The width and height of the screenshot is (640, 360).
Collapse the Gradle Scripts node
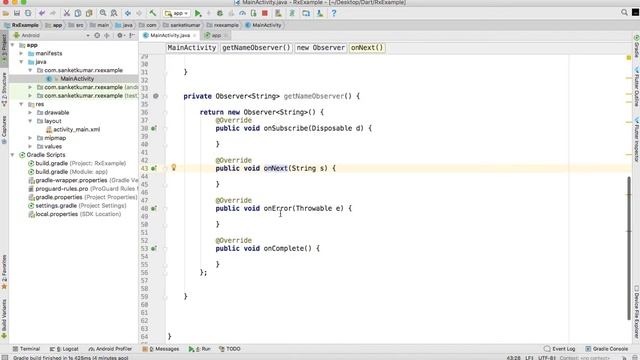pos(13,155)
